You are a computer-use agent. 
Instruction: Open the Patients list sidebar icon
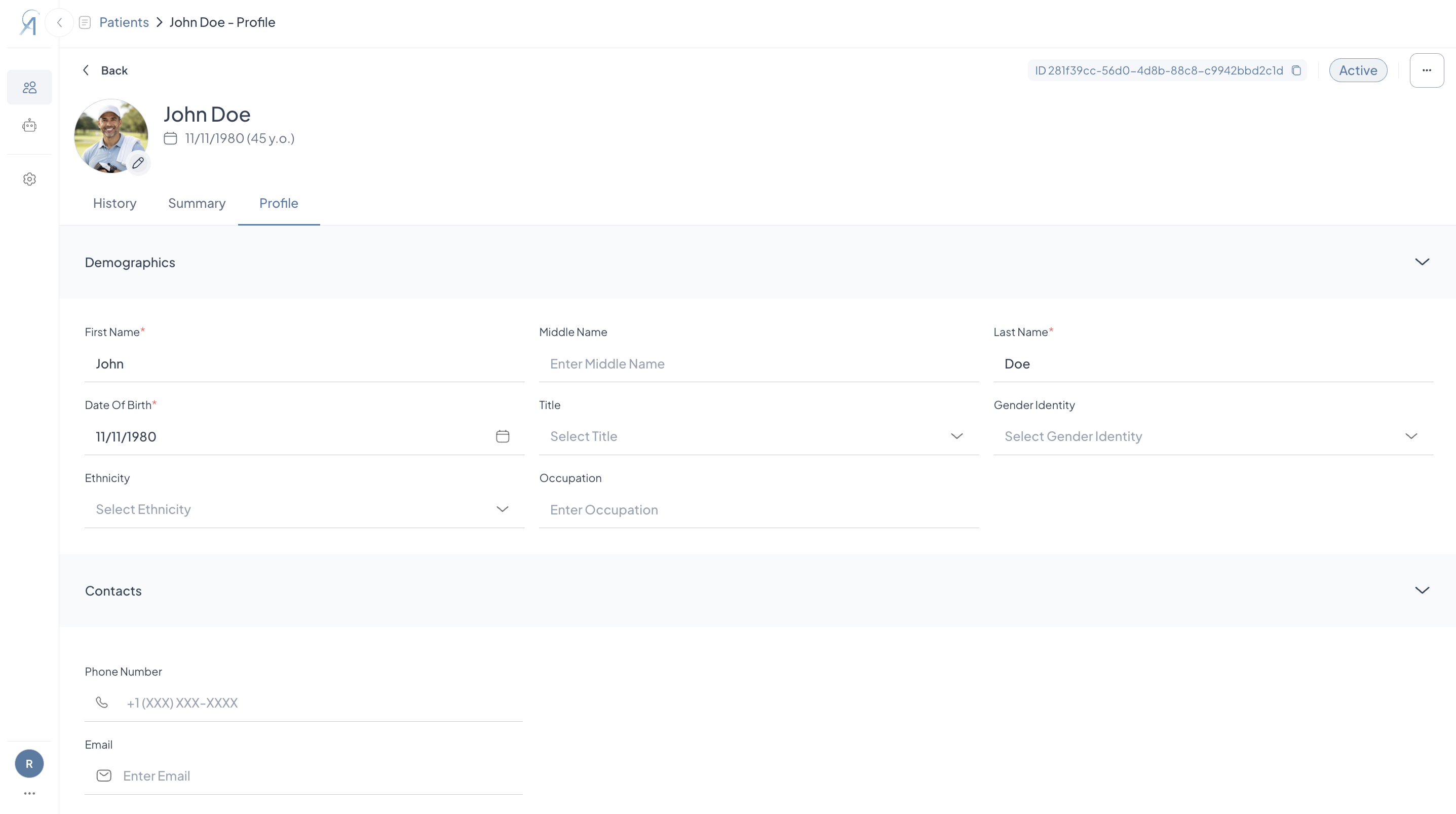click(x=29, y=87)
